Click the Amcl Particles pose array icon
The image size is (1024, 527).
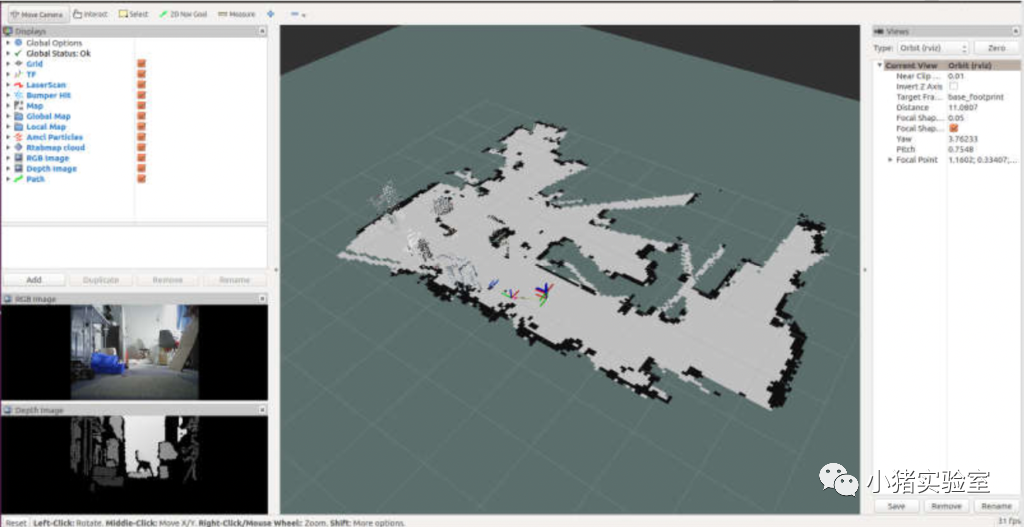click(x=18, y=137)
